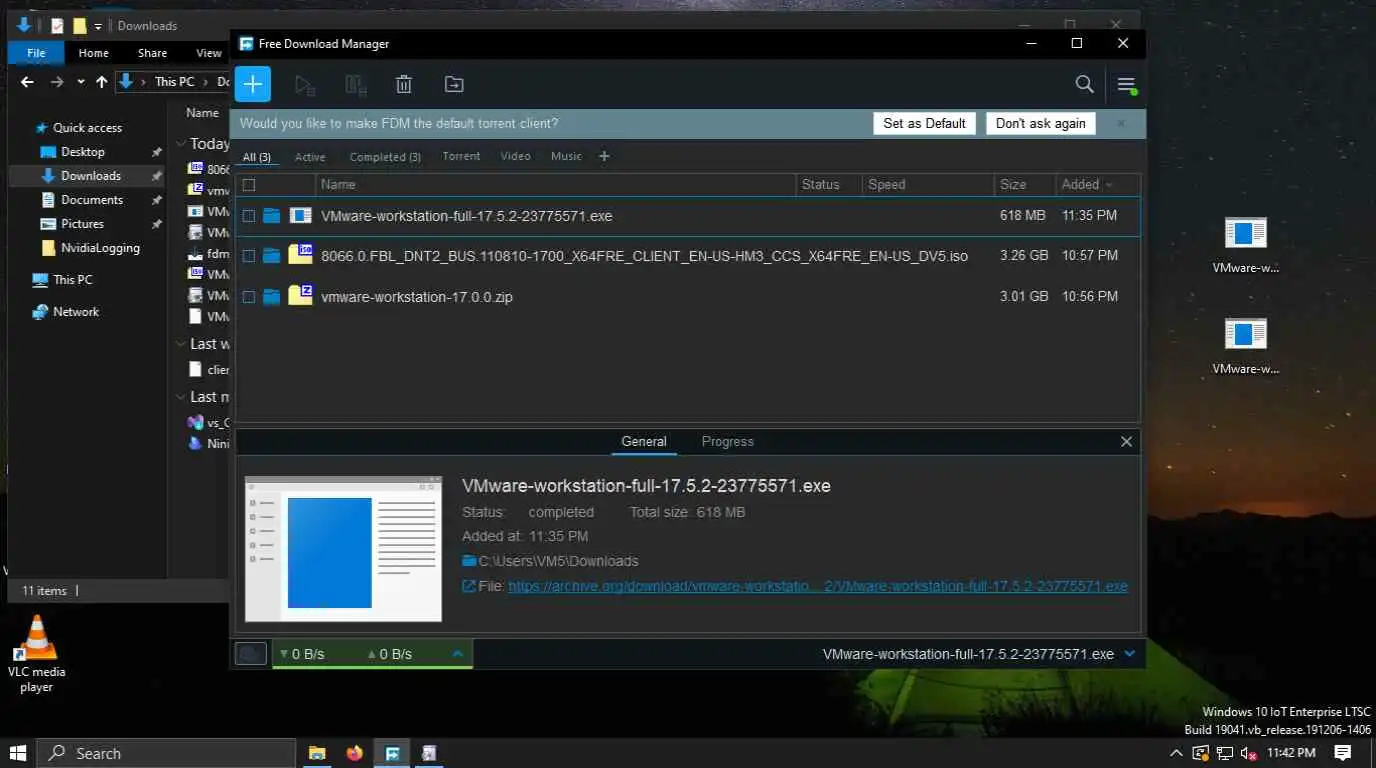Viewport: 1376px width, 768px height.
Task: Check the 8066.0.FBL_DNT2 iso row checkbox
Action: click(x=249, y=256)
